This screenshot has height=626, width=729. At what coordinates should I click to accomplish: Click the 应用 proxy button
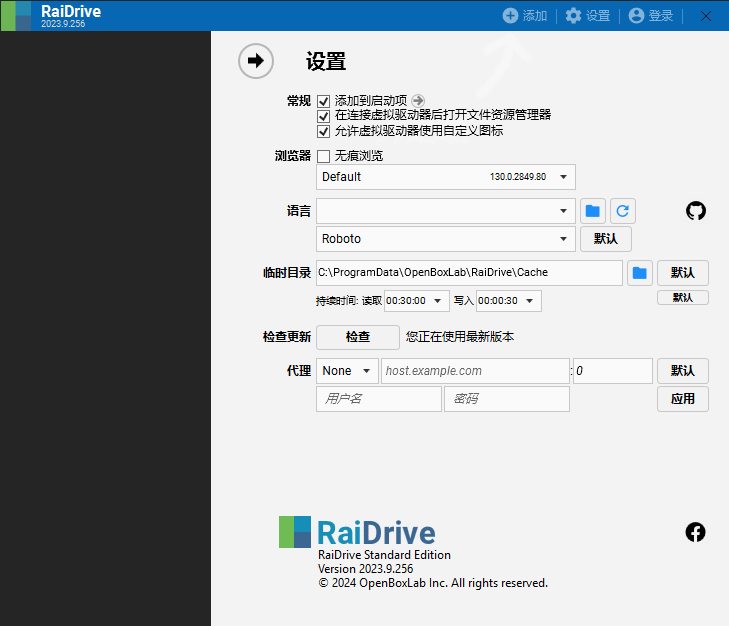(x=682, y=399)
